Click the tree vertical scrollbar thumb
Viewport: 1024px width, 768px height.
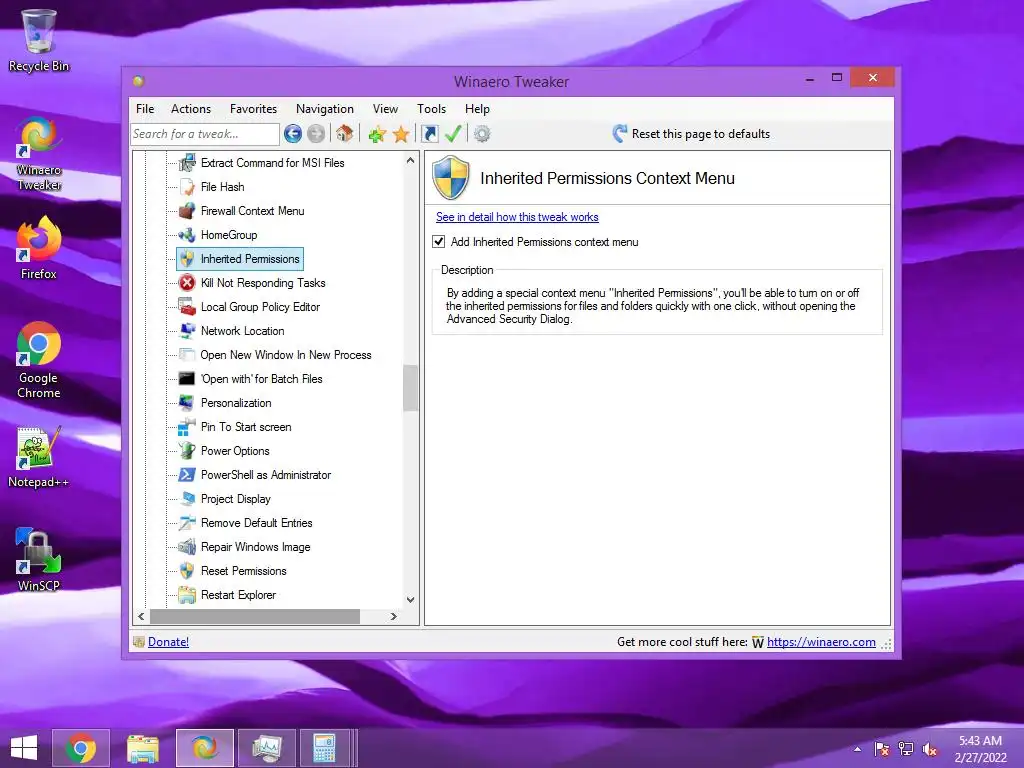[x=410, y=388]
